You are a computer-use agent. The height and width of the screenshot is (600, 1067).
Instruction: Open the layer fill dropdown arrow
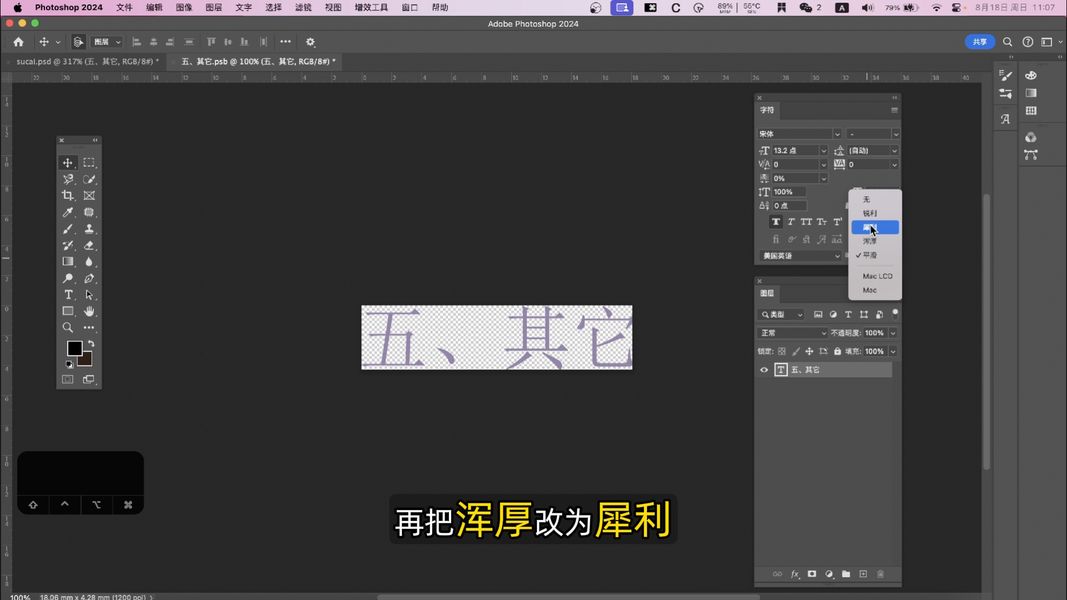coord(893,352)
